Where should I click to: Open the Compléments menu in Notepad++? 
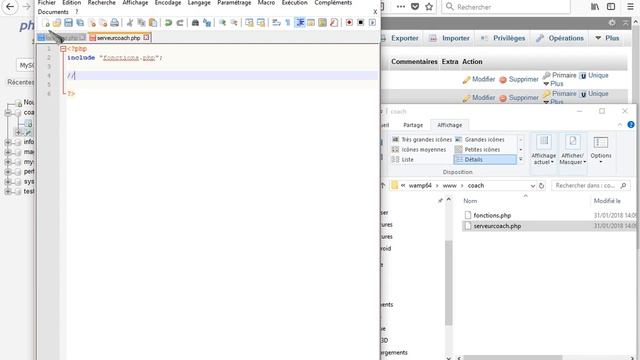[x=333, y=3]
